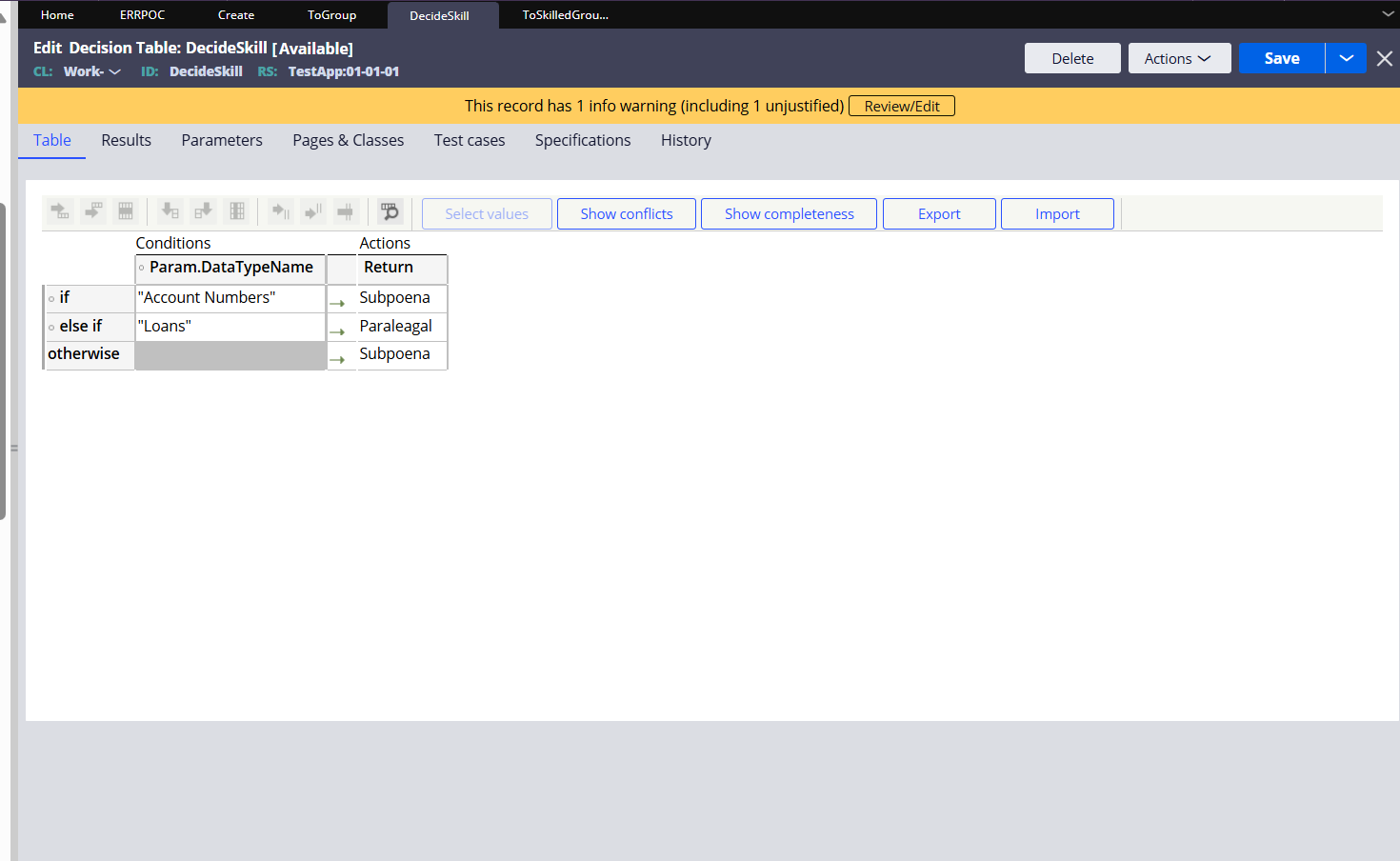Select the insert row after icon
The width and height of the screenshot is (1400, 861).
93,211
